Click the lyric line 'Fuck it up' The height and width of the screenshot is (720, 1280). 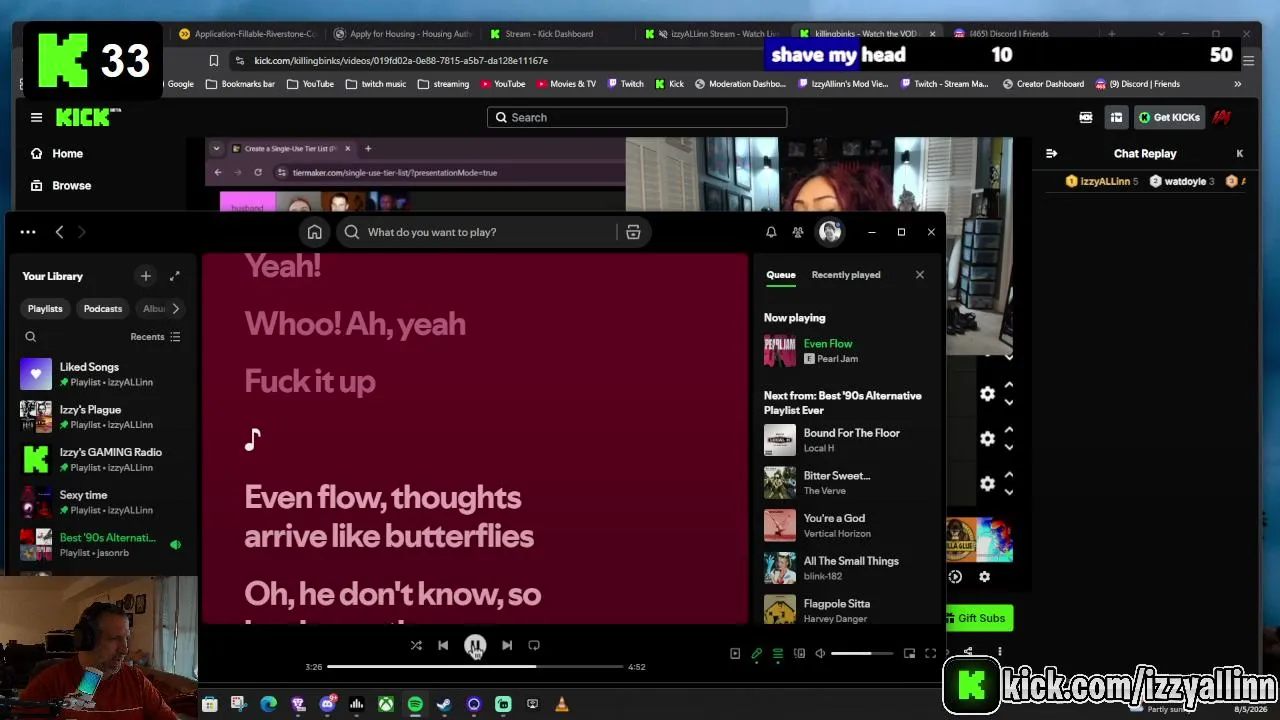tap(310, 381)
